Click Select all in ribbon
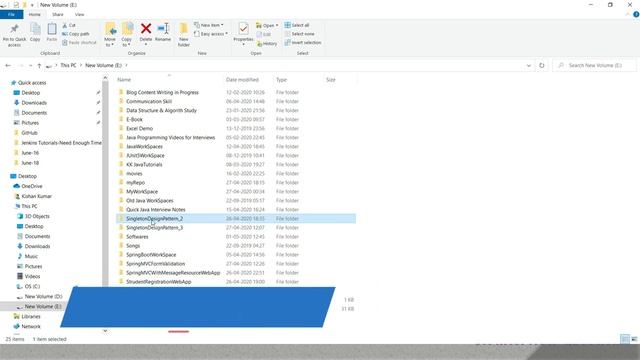 click(297, 25)
